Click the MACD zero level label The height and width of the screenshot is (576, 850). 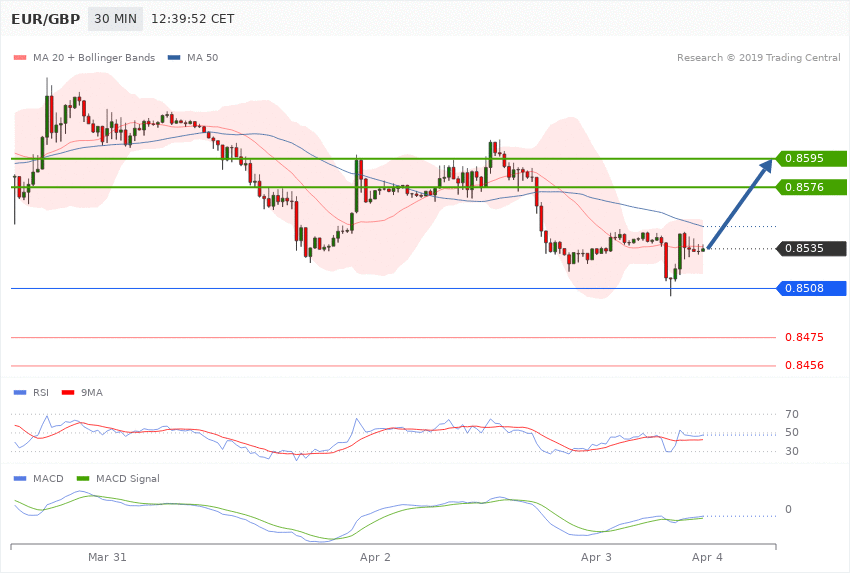tap(788, 509)
